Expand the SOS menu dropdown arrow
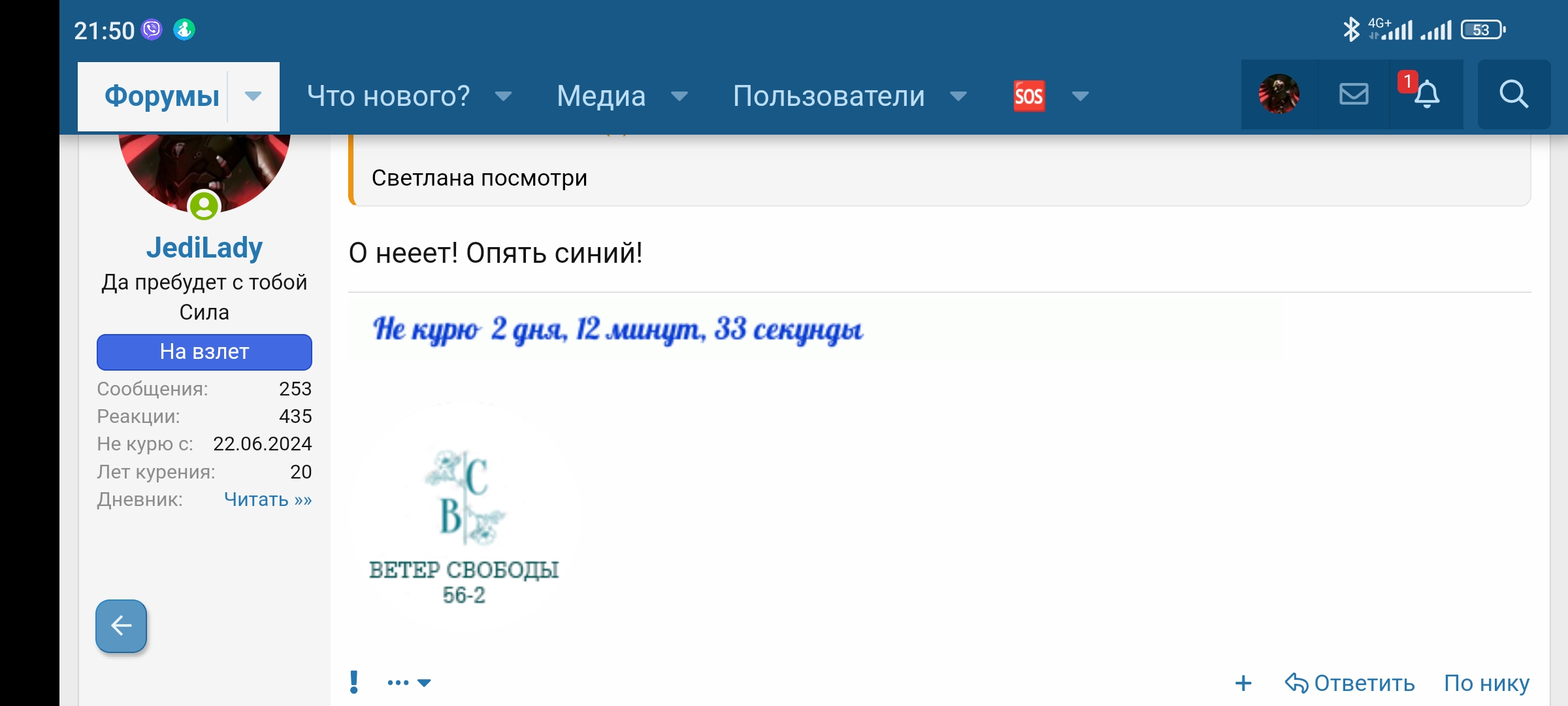This screenshot has width=1568, height=706. (x=1080, y=96)
